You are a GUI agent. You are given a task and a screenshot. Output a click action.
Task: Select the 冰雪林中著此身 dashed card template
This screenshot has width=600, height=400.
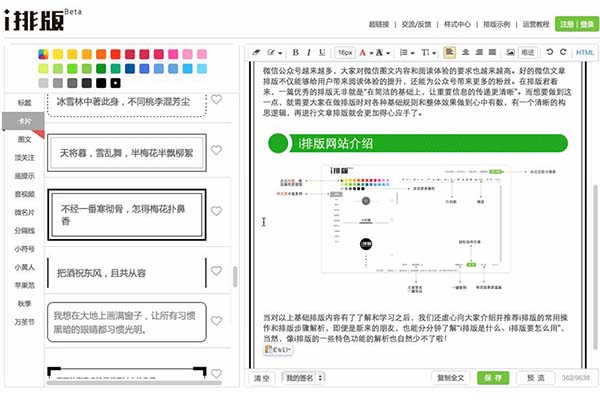125,101
